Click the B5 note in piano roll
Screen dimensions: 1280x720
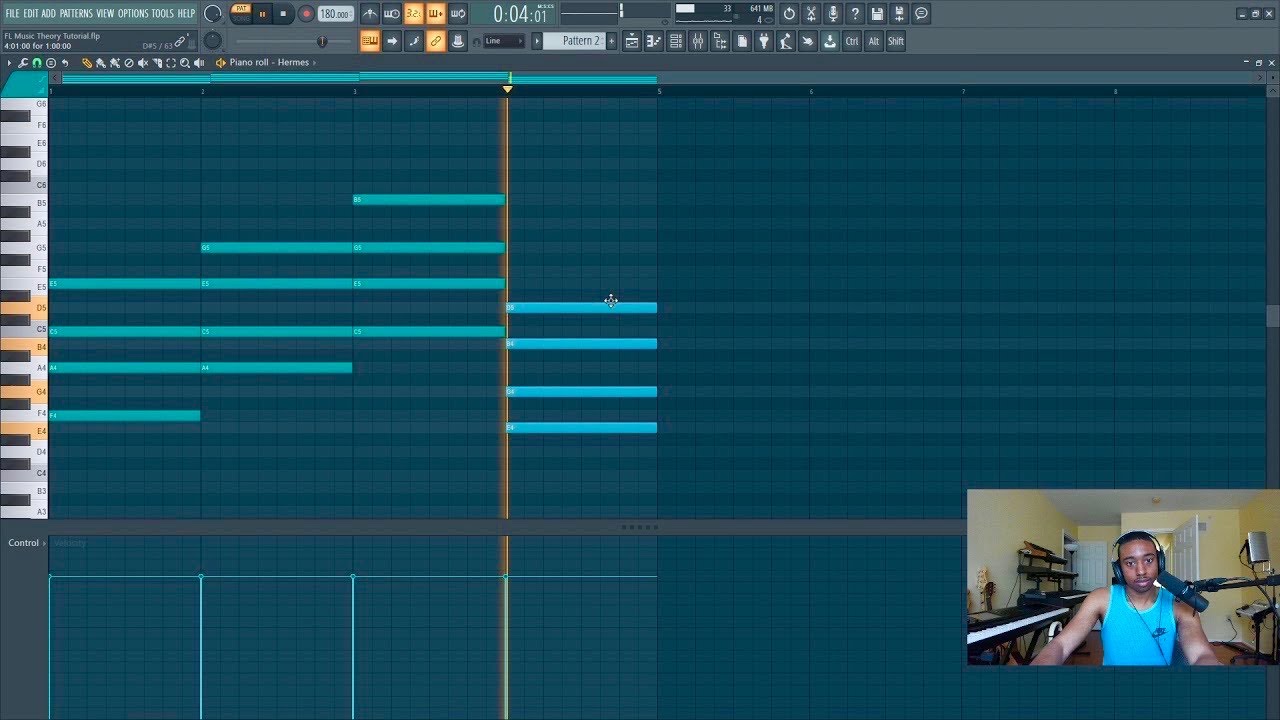tap(429, 200)
